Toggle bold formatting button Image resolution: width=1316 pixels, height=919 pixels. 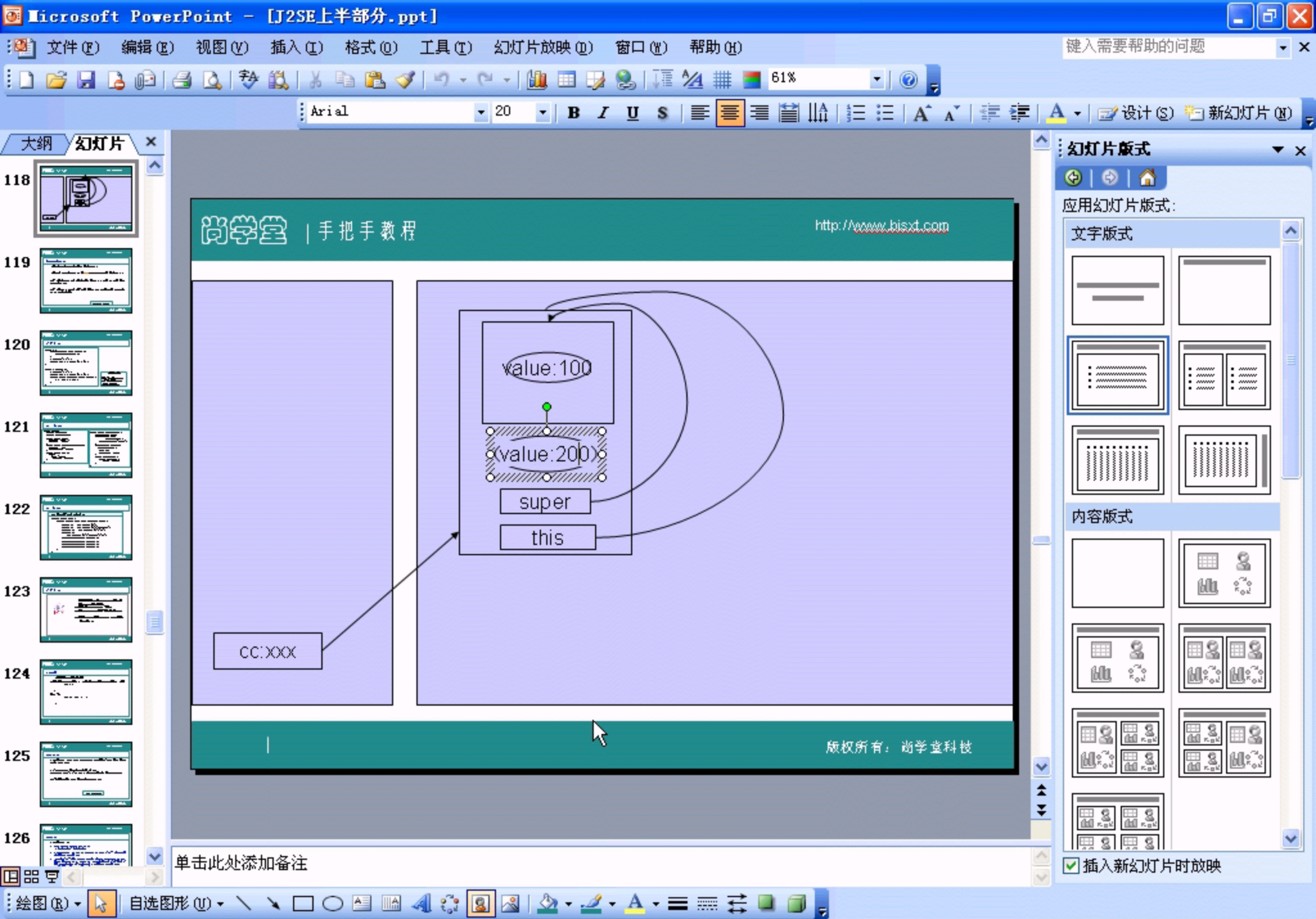pyautogui.click(x=574, y=113)
